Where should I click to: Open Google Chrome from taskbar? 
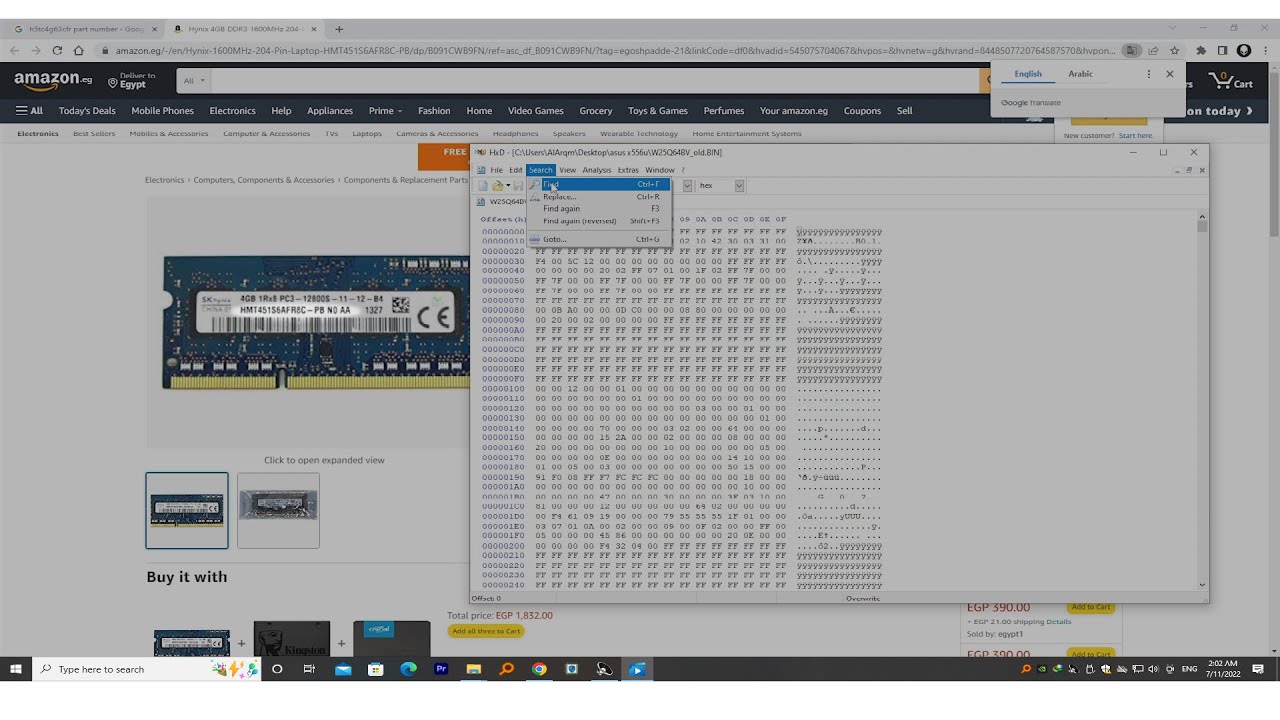tap(539, 669)
